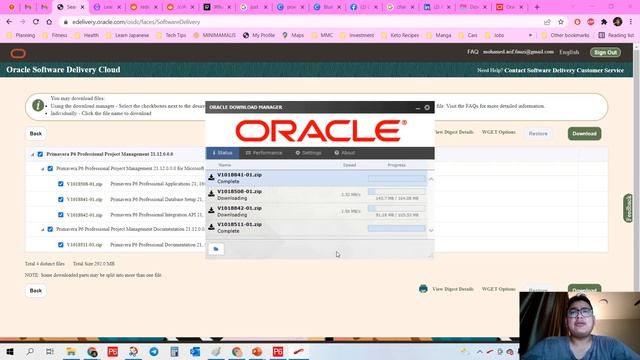The height and width of the screenshot is (360, 640).
Task: Open the Learn Japanese bookmarks folder
Action: [x=127, y=36]
